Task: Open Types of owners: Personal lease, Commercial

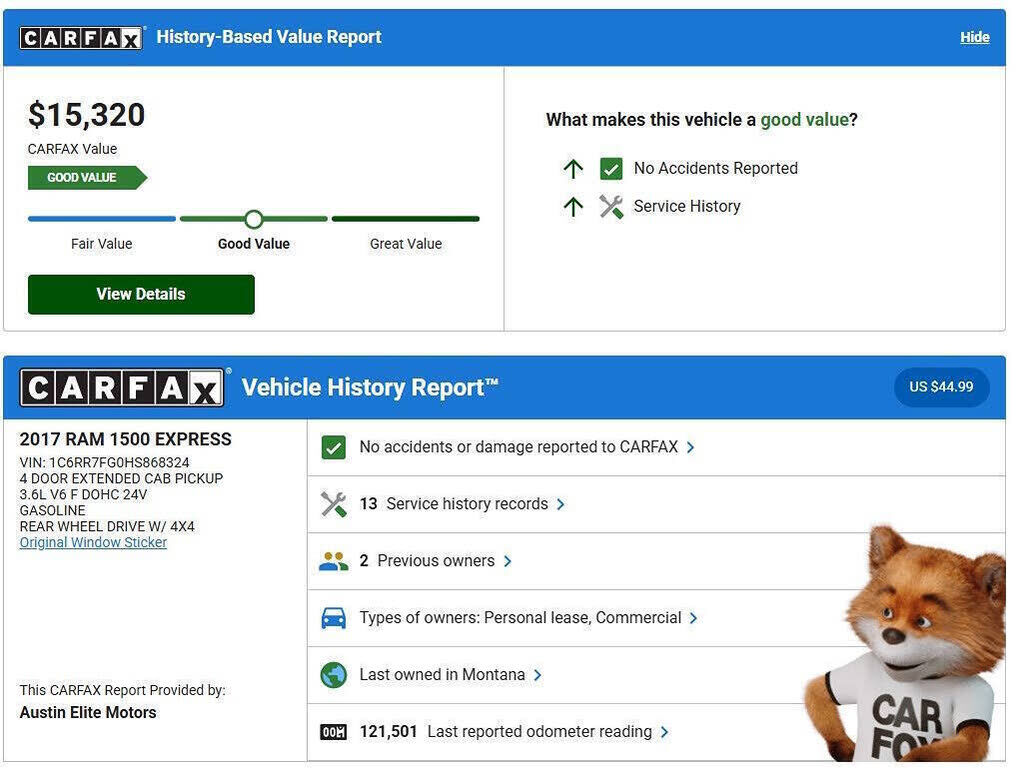Action: click(x=528, y=618)
